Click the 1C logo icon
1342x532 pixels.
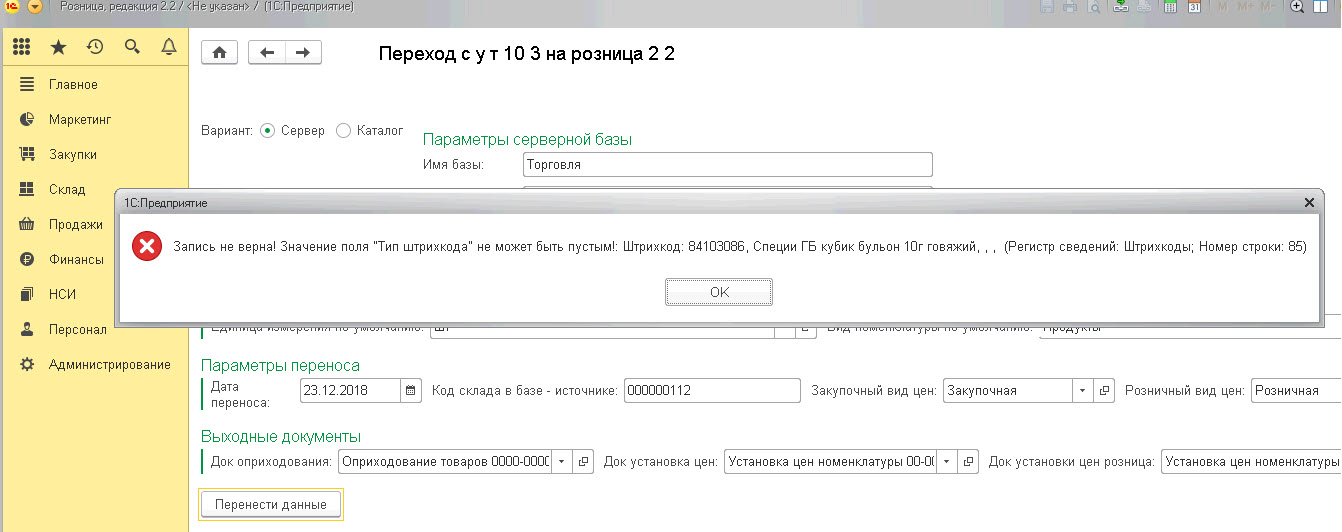tap(11, 7)
